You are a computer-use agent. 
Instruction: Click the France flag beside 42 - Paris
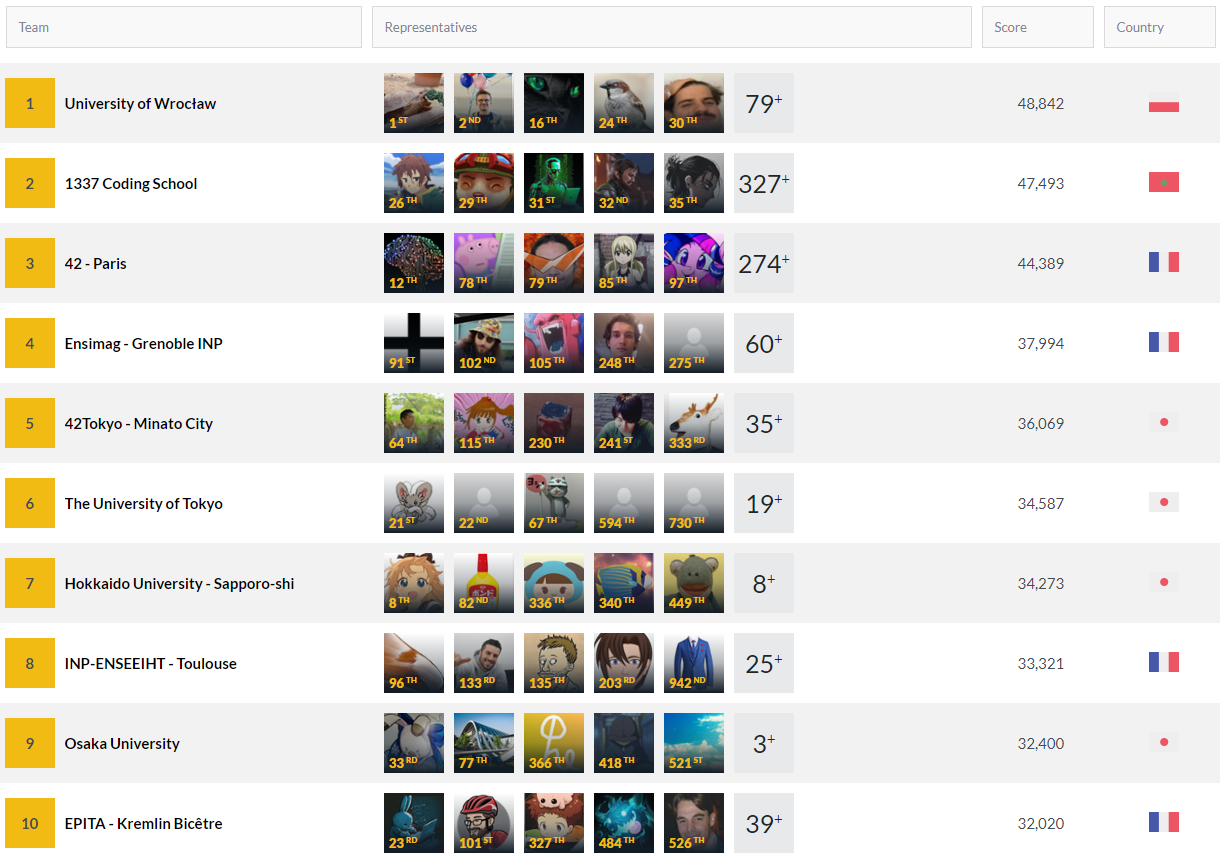[x=1164, y=263]
